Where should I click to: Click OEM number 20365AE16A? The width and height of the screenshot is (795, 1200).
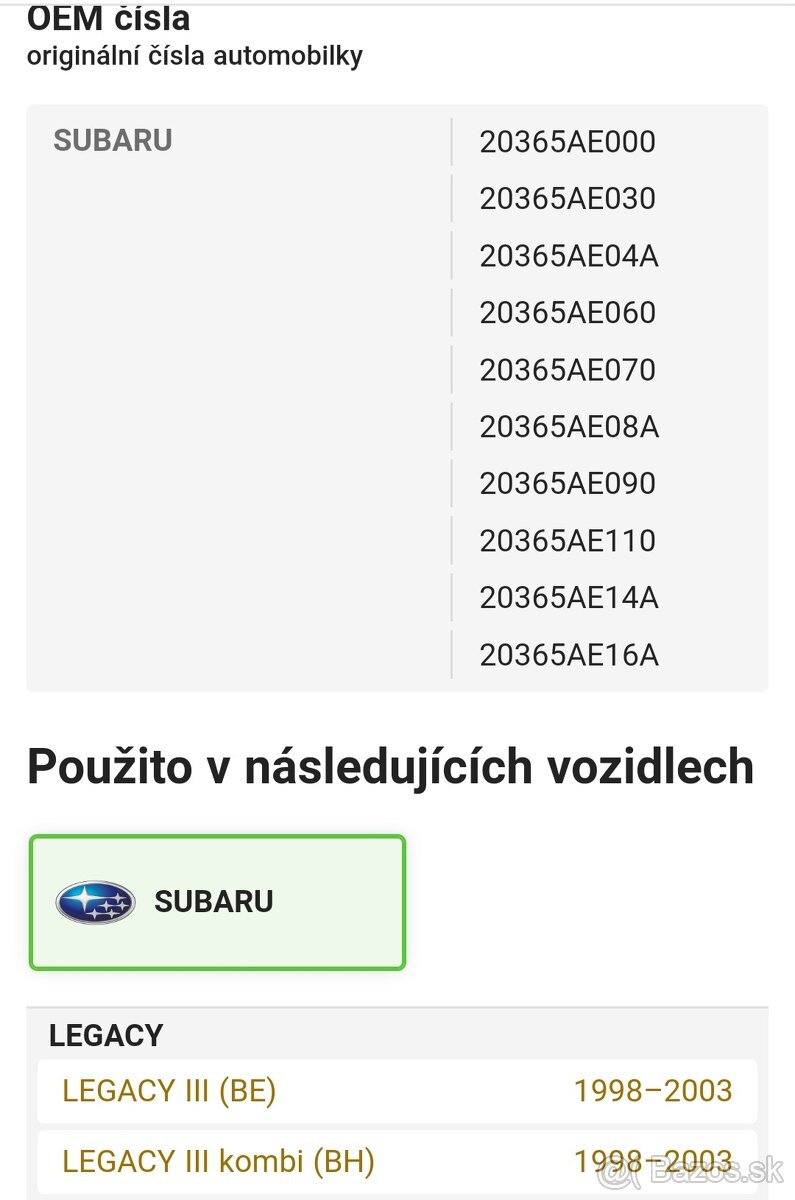568,655
